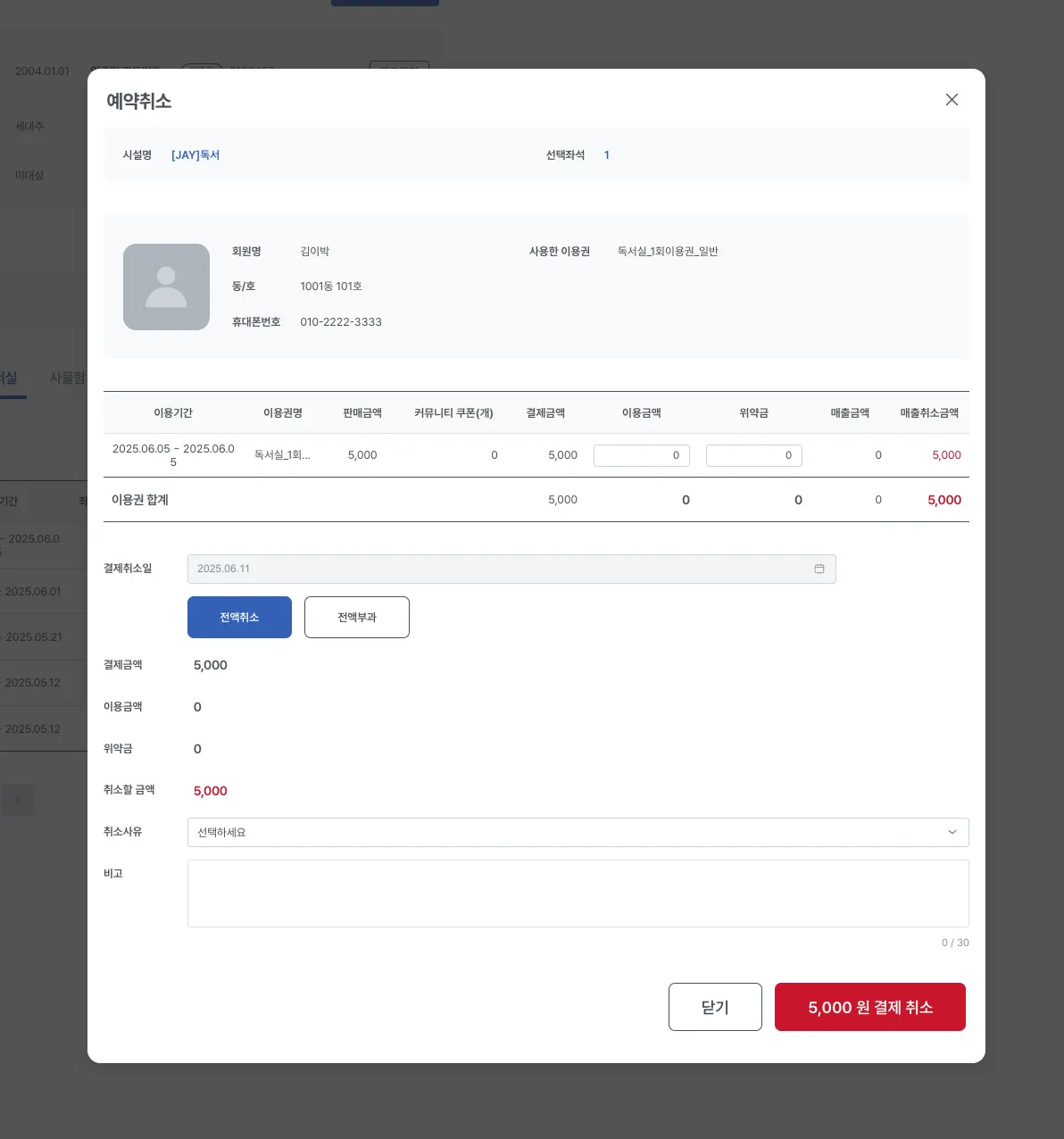
Task: Click the 판매금액 column header
Action: [x=362, y=413]
